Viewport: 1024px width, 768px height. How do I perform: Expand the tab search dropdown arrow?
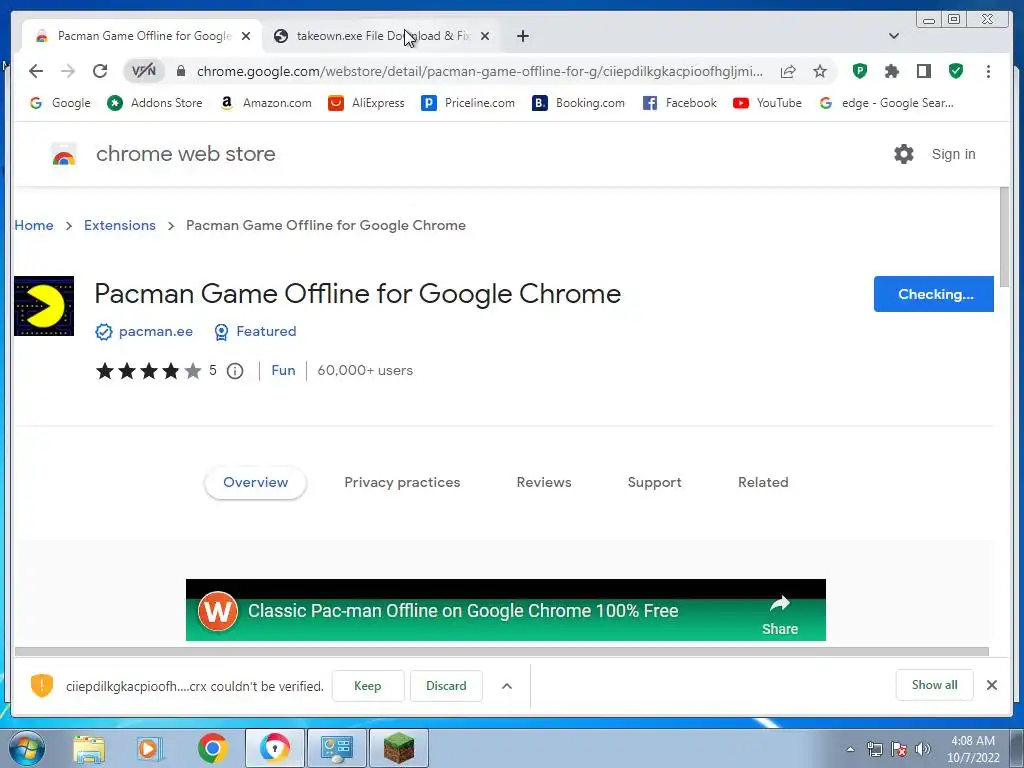tap(894, 36)
